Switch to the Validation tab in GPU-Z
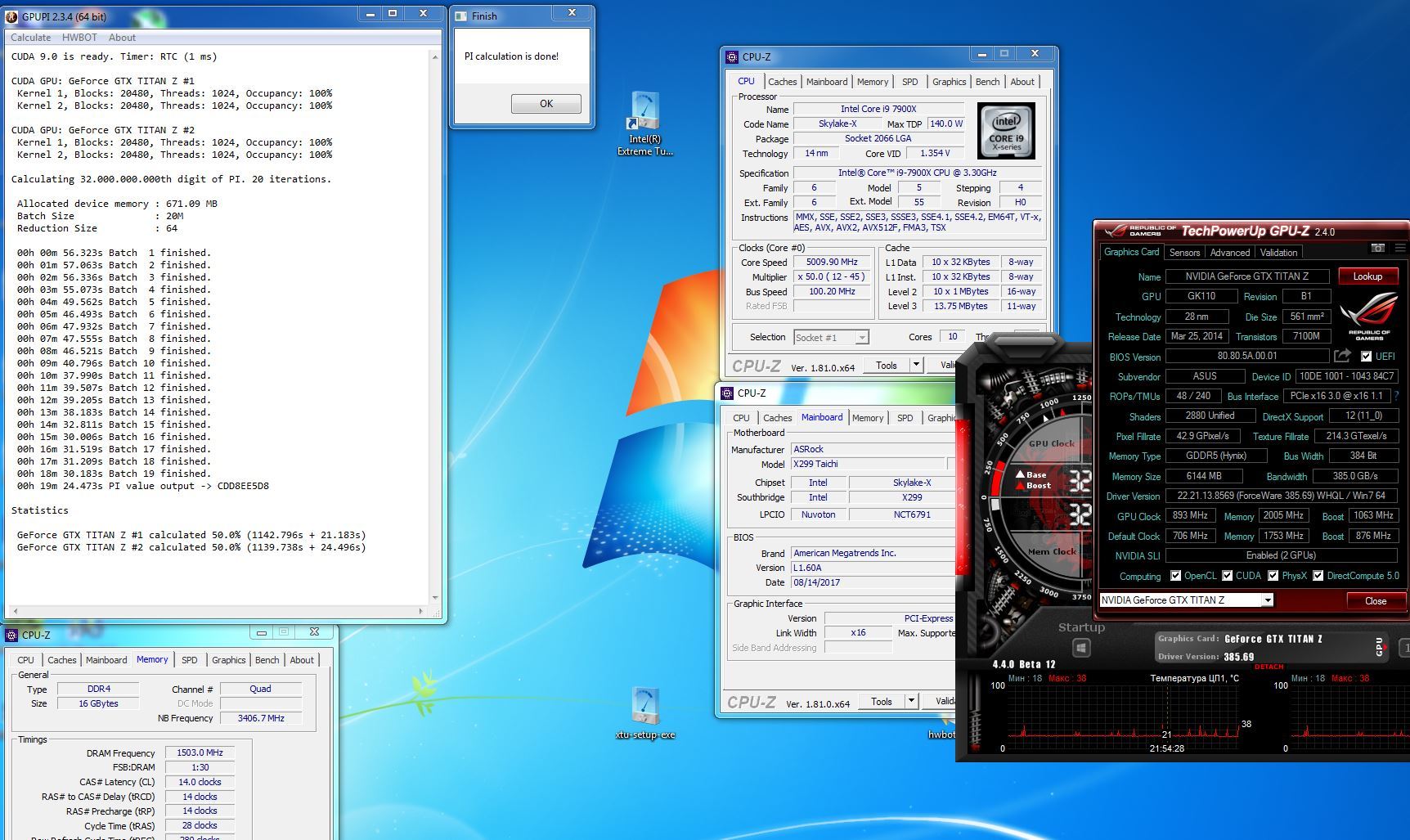Viewport: 1410px width, 840px height. tap(1278, 253)
